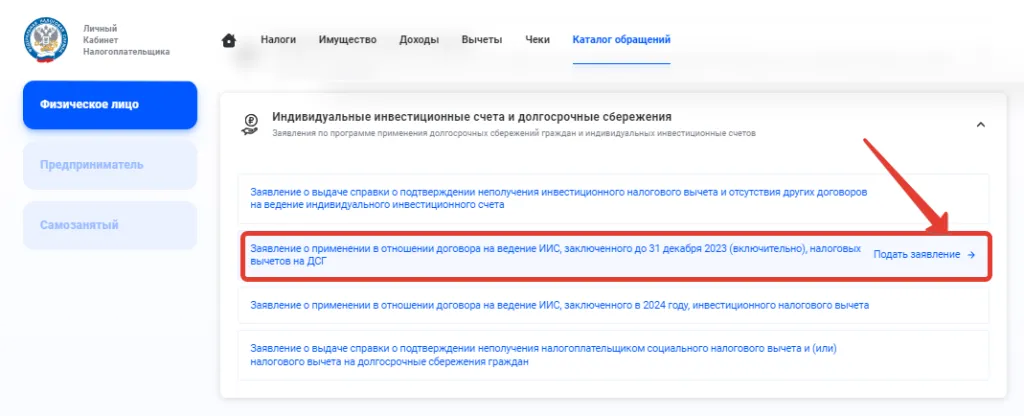Click the Подать заявление link
The height and width of the screenshot is (416, 1024).
tap(917, 255)
